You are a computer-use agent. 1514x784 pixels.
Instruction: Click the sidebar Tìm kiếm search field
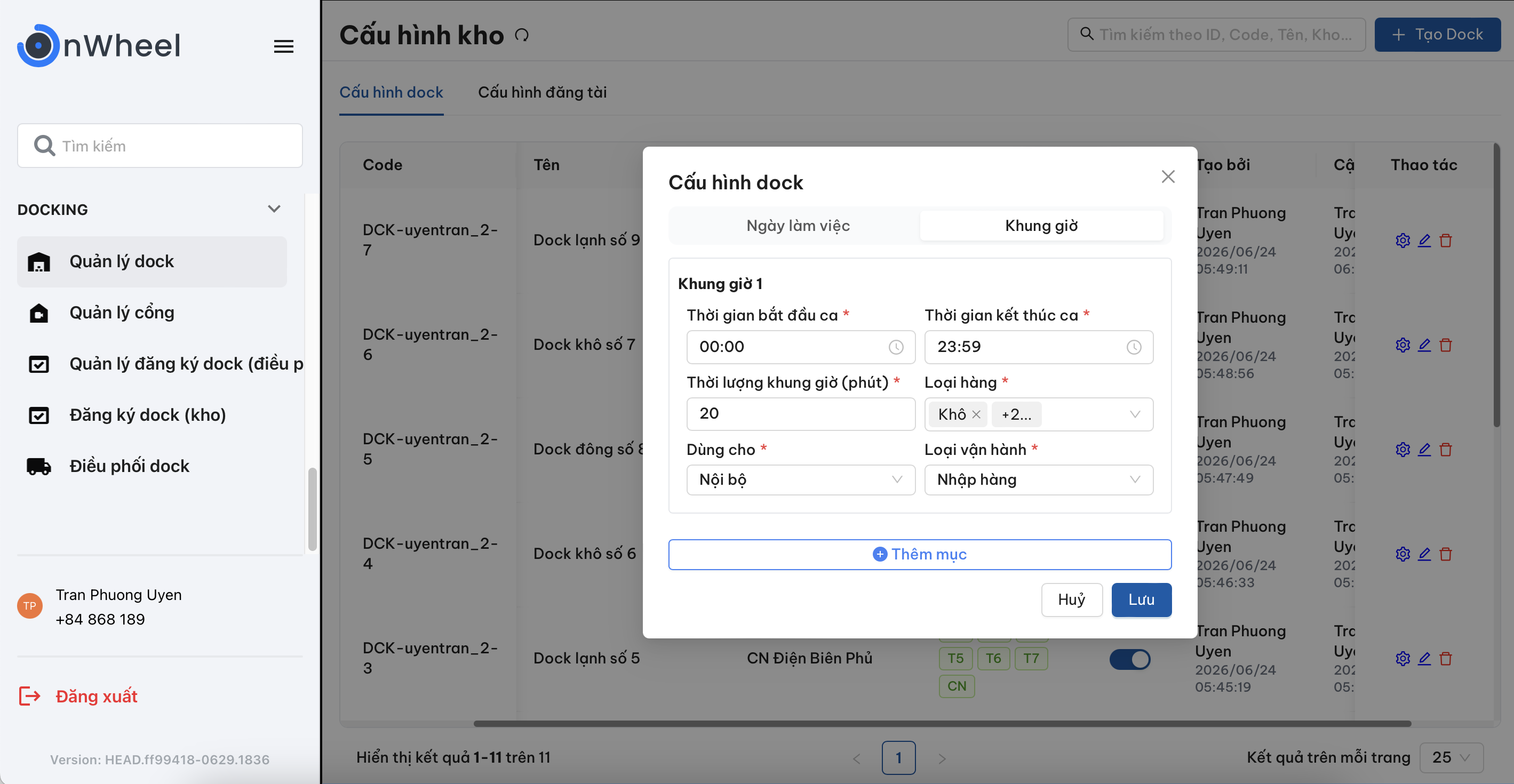160,146
